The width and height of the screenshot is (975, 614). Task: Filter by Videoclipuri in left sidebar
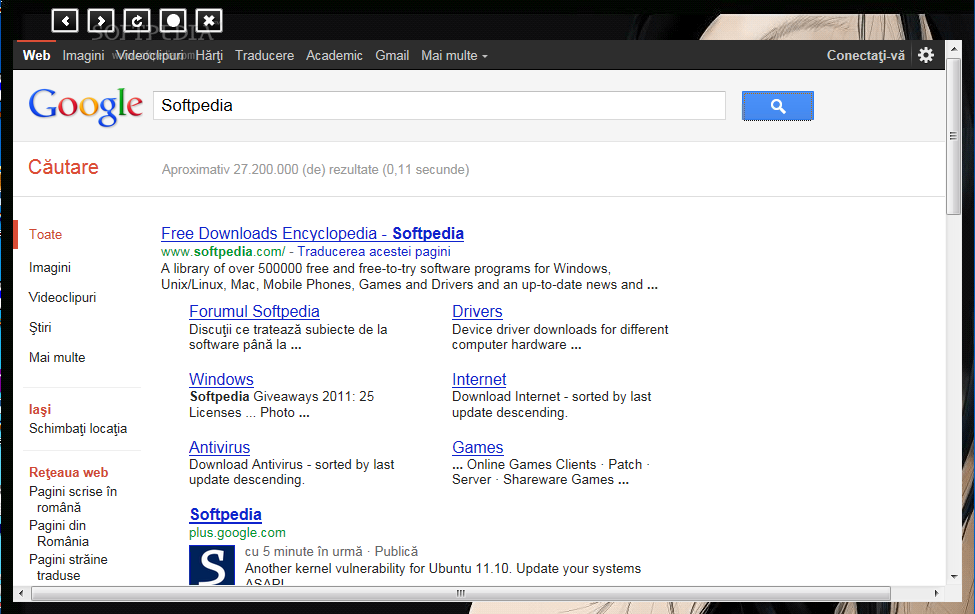pyautogui.click(x=62, y=297)
